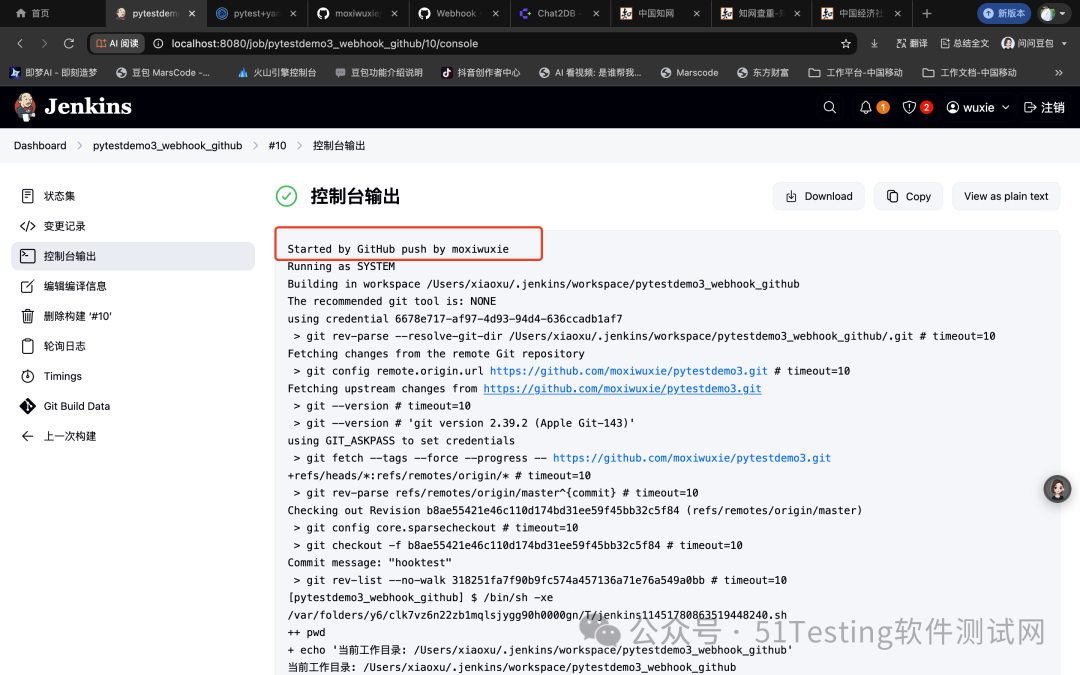Open 火山引擎控制台 bookmark
The image size is (1080, 675).
tap(277, 72)
